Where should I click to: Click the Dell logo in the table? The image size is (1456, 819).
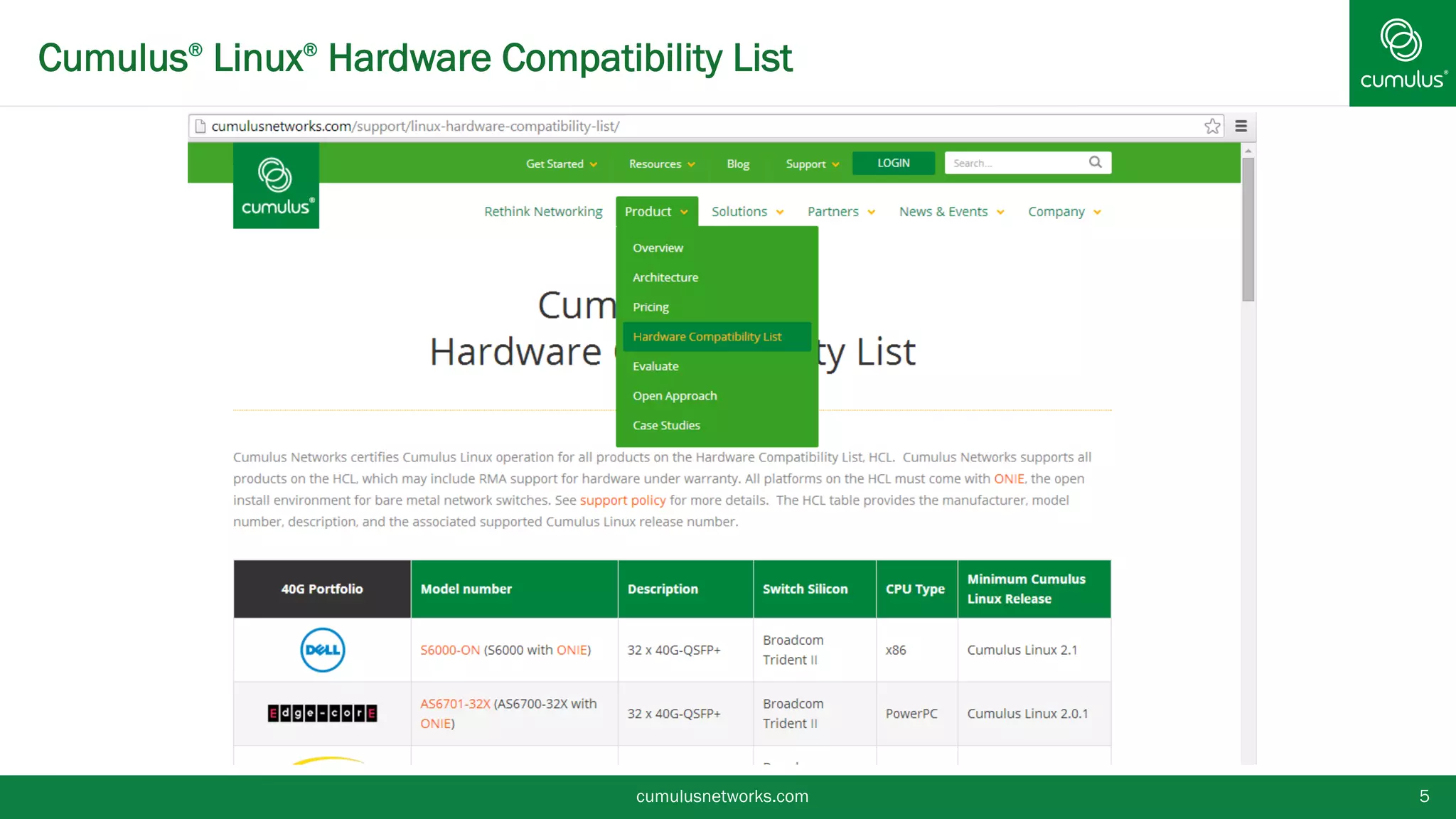click(322, 650)
